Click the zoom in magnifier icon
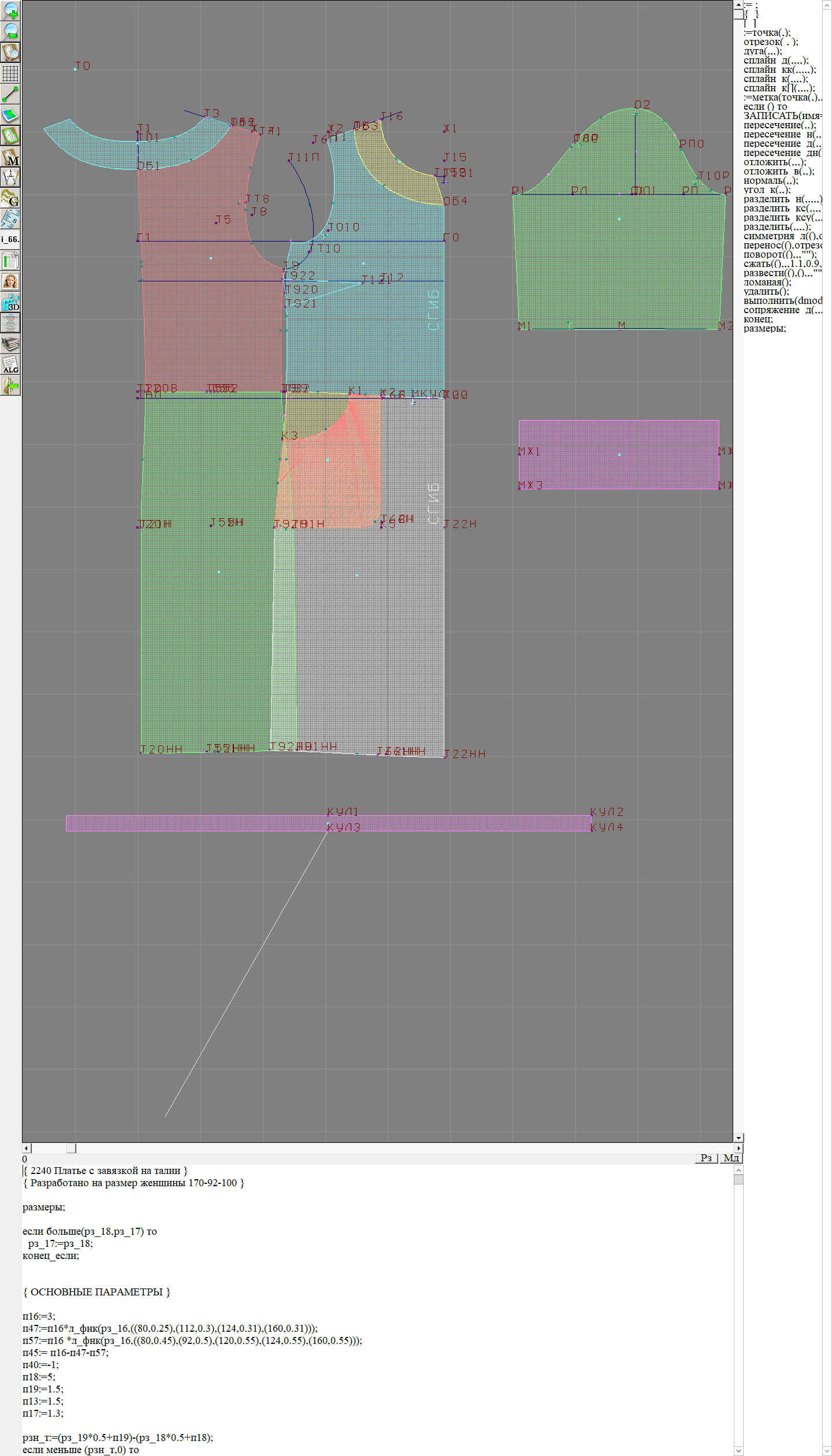 [10, 10]
